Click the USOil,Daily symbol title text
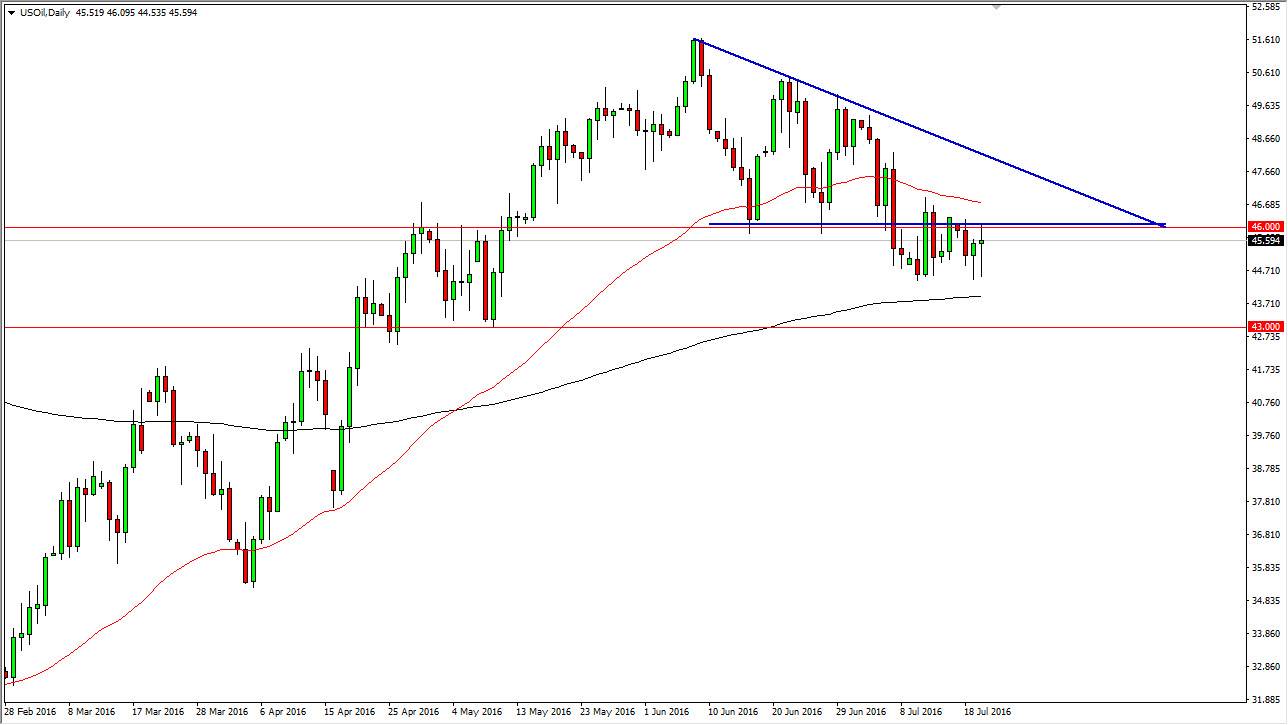Image resolution: width=1288 pixels, height=725 pixels. pyautogui.click(x=44, y=13)
